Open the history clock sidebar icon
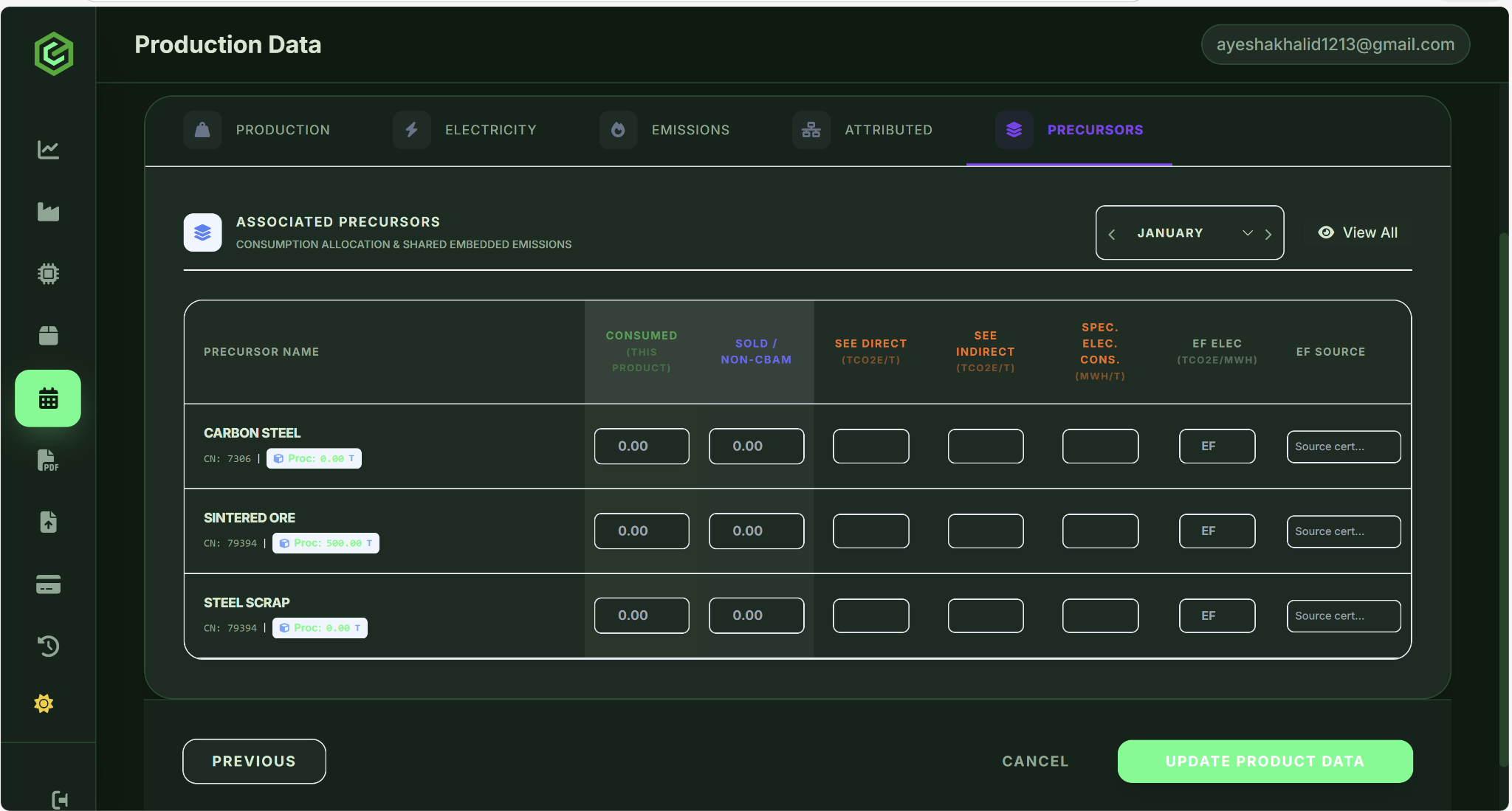Image resolution: width=1512 pixels, height=811 pixels. click(48, 646)
